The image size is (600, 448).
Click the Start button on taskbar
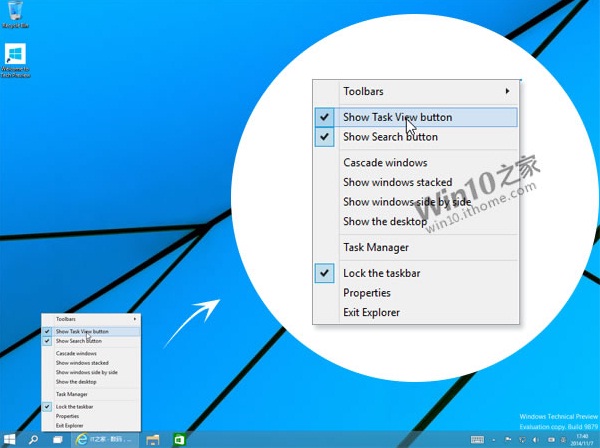9,440
